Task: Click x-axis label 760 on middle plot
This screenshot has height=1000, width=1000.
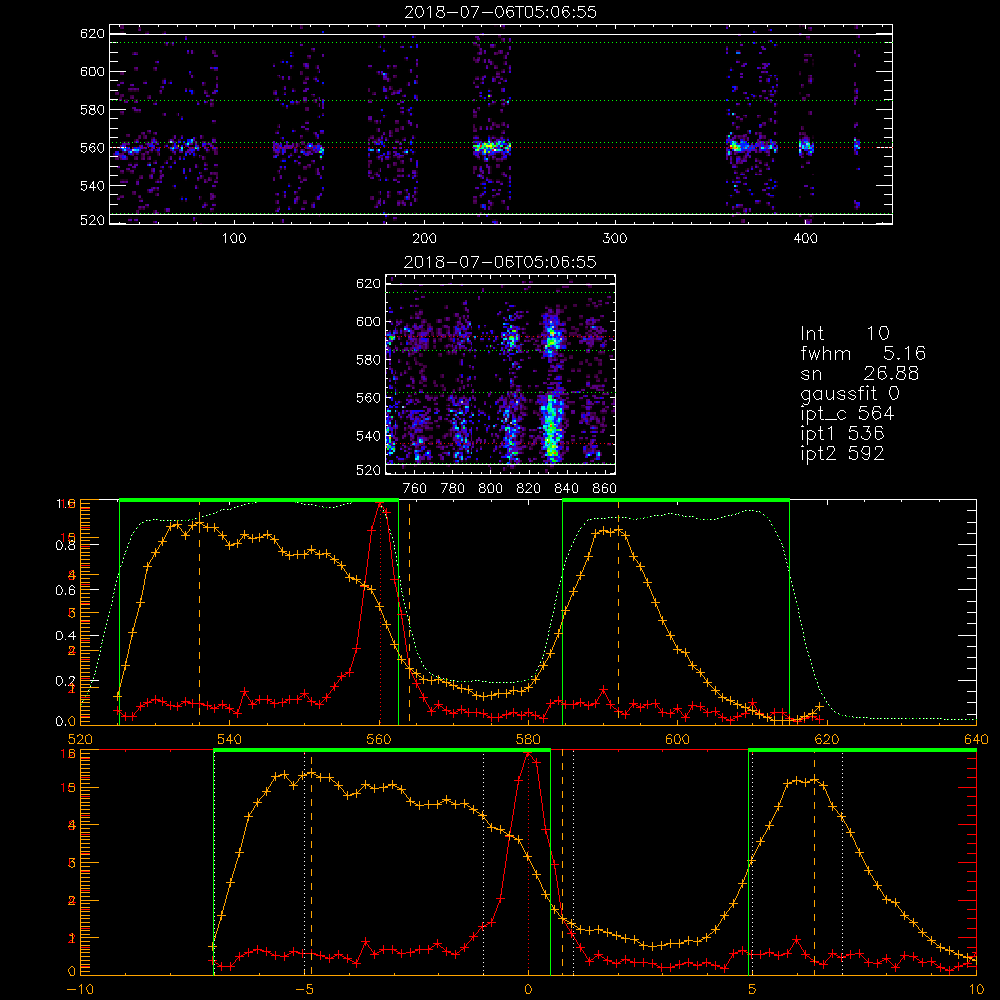Action: (415, 489)
